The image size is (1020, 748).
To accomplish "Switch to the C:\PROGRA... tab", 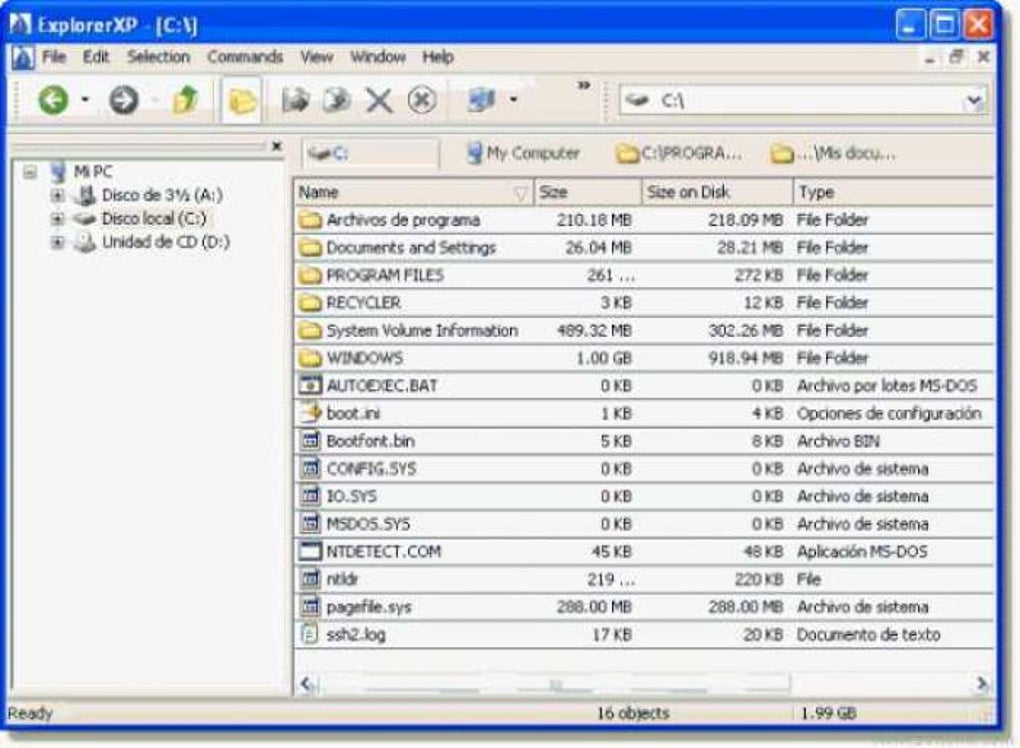I will coord(679,154).
